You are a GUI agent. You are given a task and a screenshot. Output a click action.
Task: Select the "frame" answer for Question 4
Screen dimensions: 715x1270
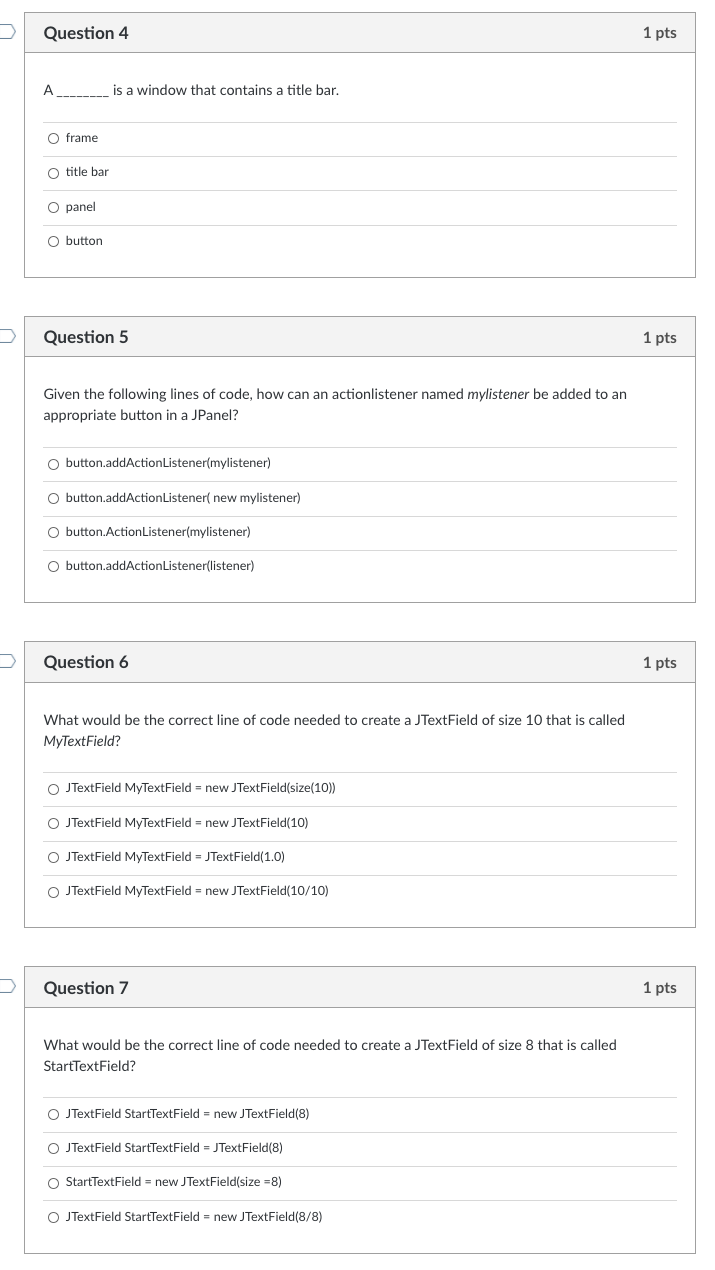53,138
